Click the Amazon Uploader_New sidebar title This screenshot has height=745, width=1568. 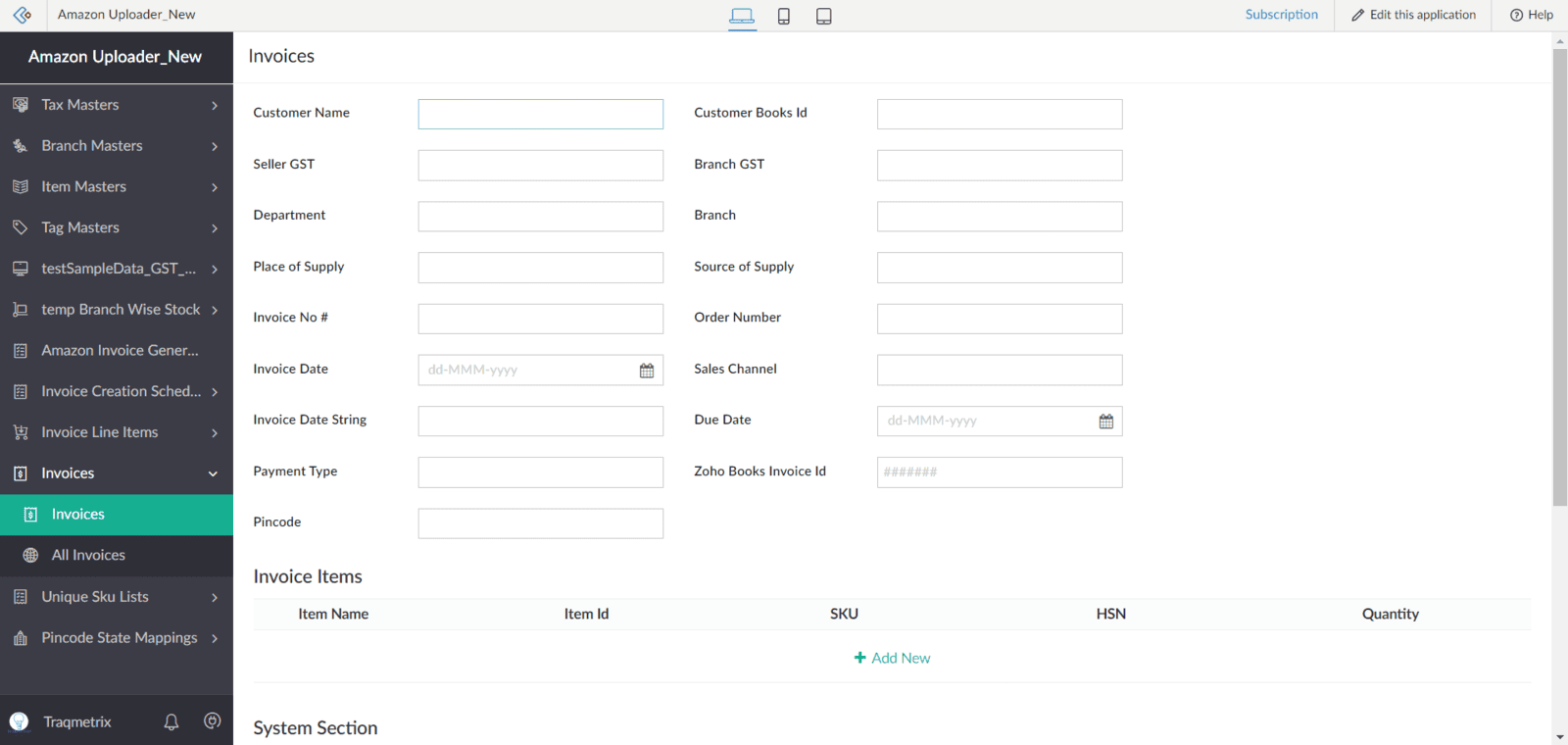(x=115, y=57)
